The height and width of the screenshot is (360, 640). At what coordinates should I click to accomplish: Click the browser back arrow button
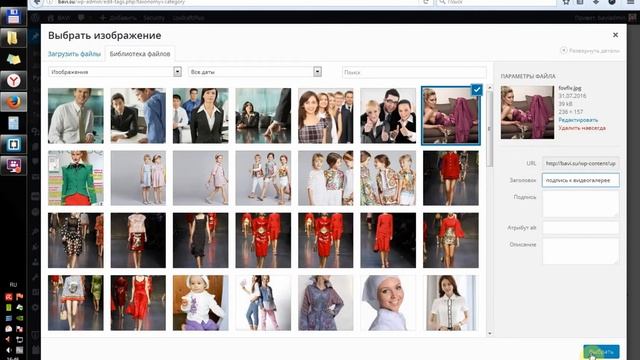click(x=37, y=2)
